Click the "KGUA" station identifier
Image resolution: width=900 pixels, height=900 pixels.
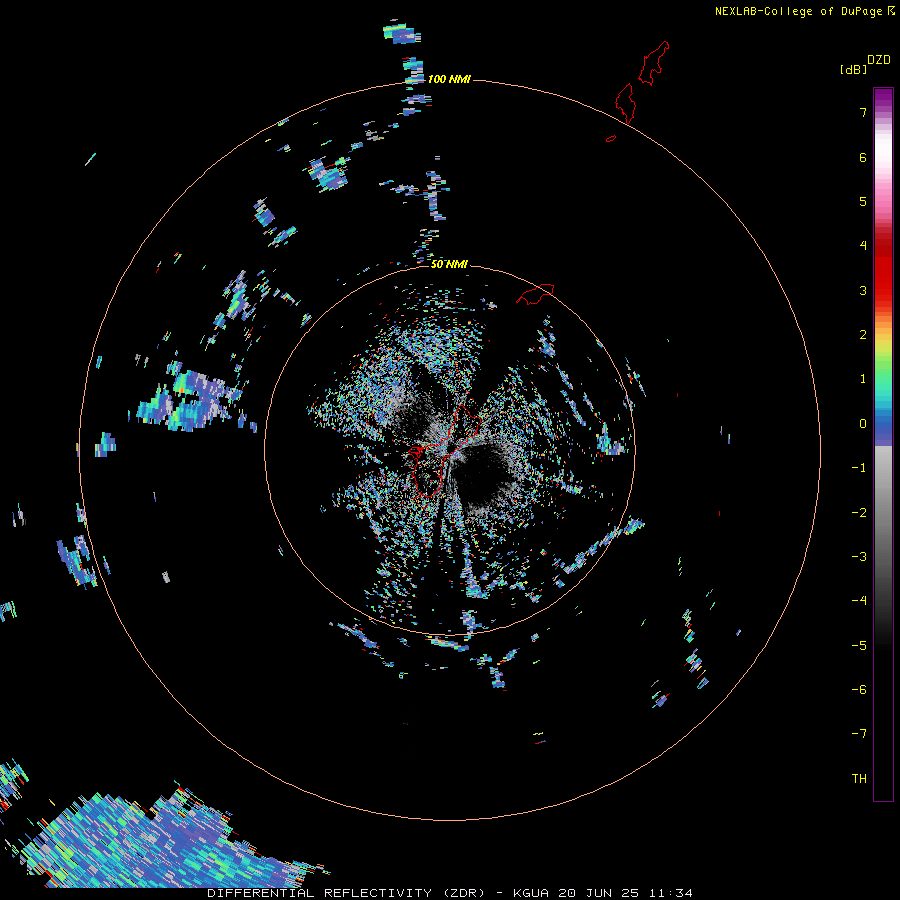[x=530, y=893]
